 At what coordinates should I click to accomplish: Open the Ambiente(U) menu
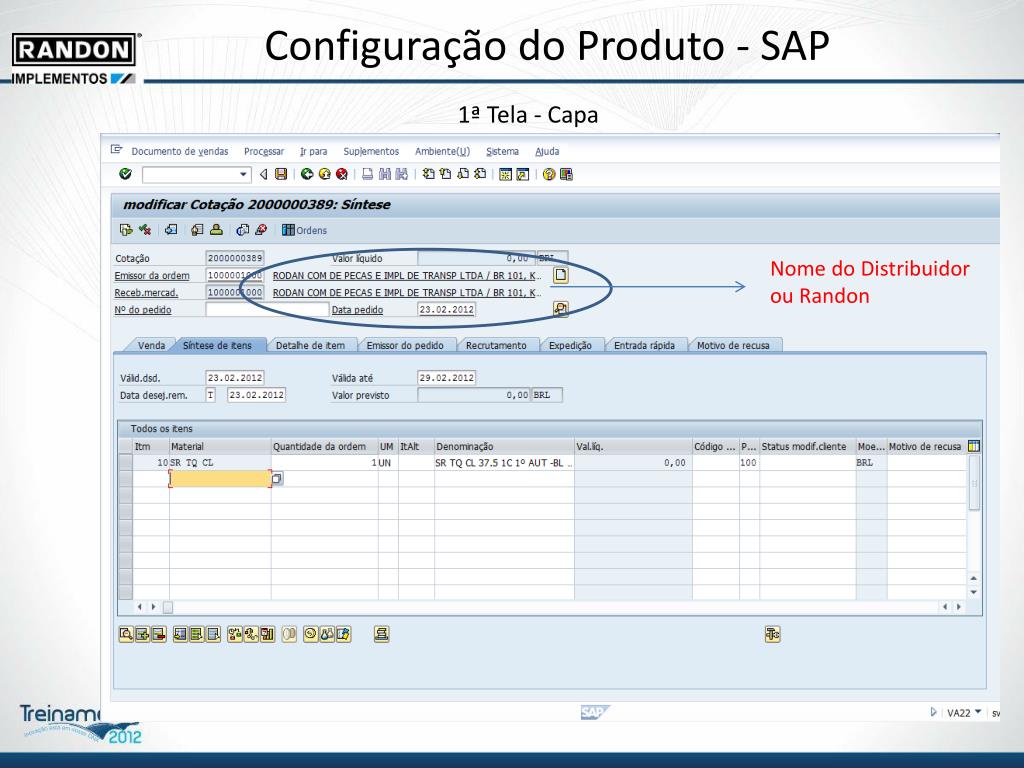442,152
